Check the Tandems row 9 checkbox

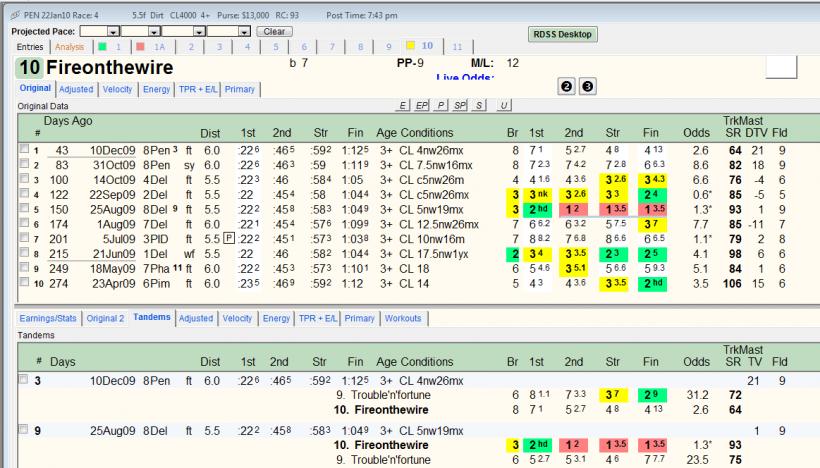click(24, 429)
